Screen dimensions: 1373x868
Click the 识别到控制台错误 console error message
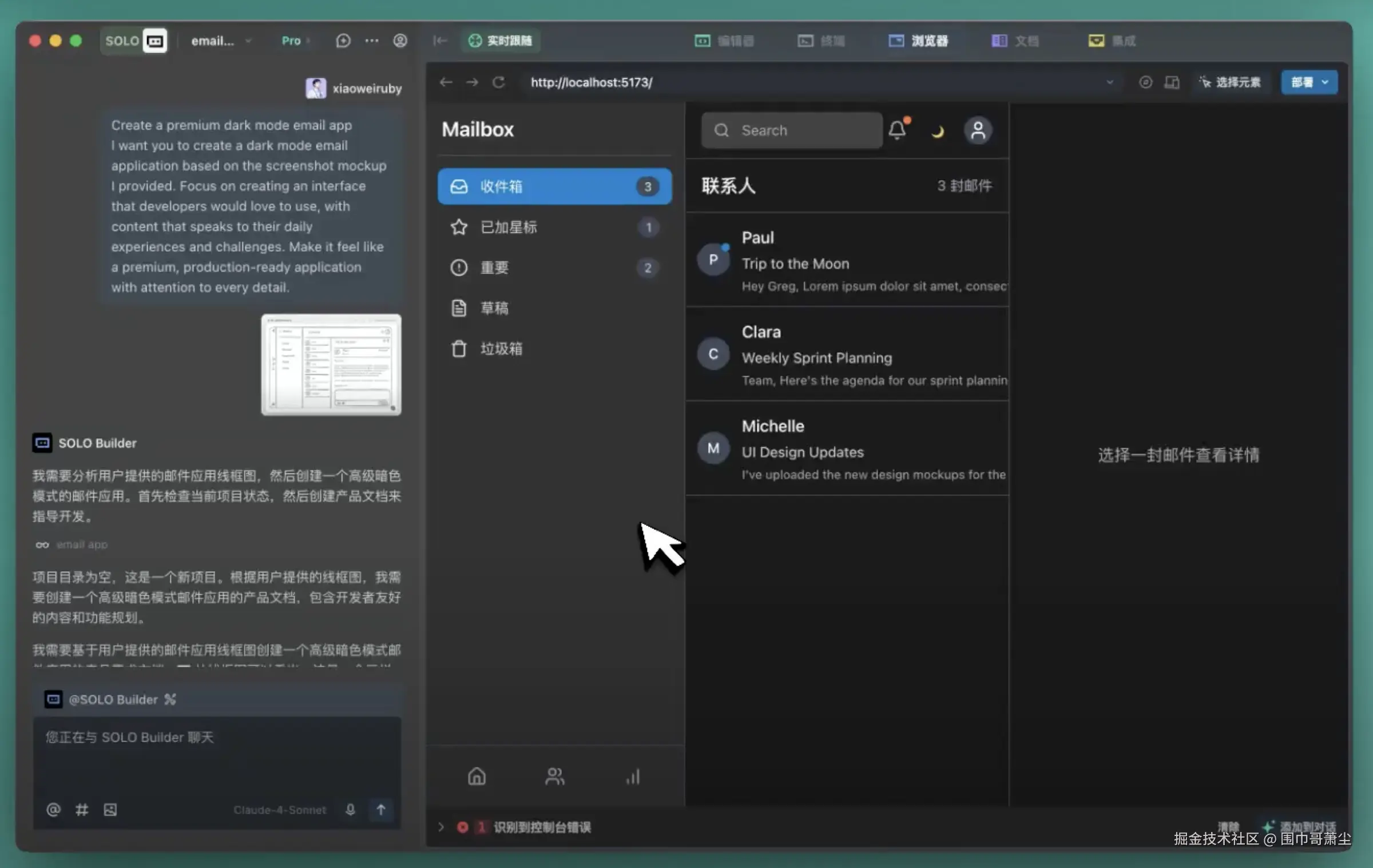point(542,827)
